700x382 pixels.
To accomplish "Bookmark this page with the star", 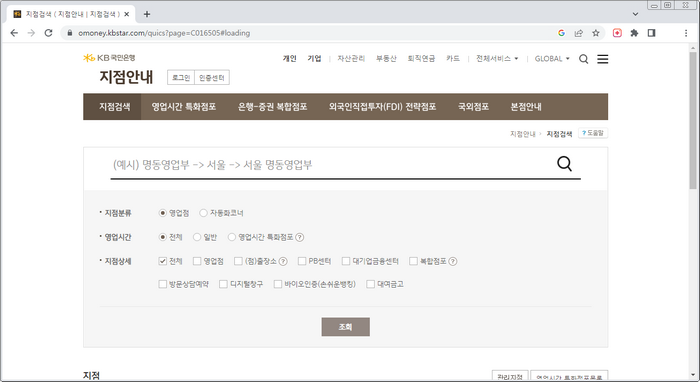I will 596,33.
